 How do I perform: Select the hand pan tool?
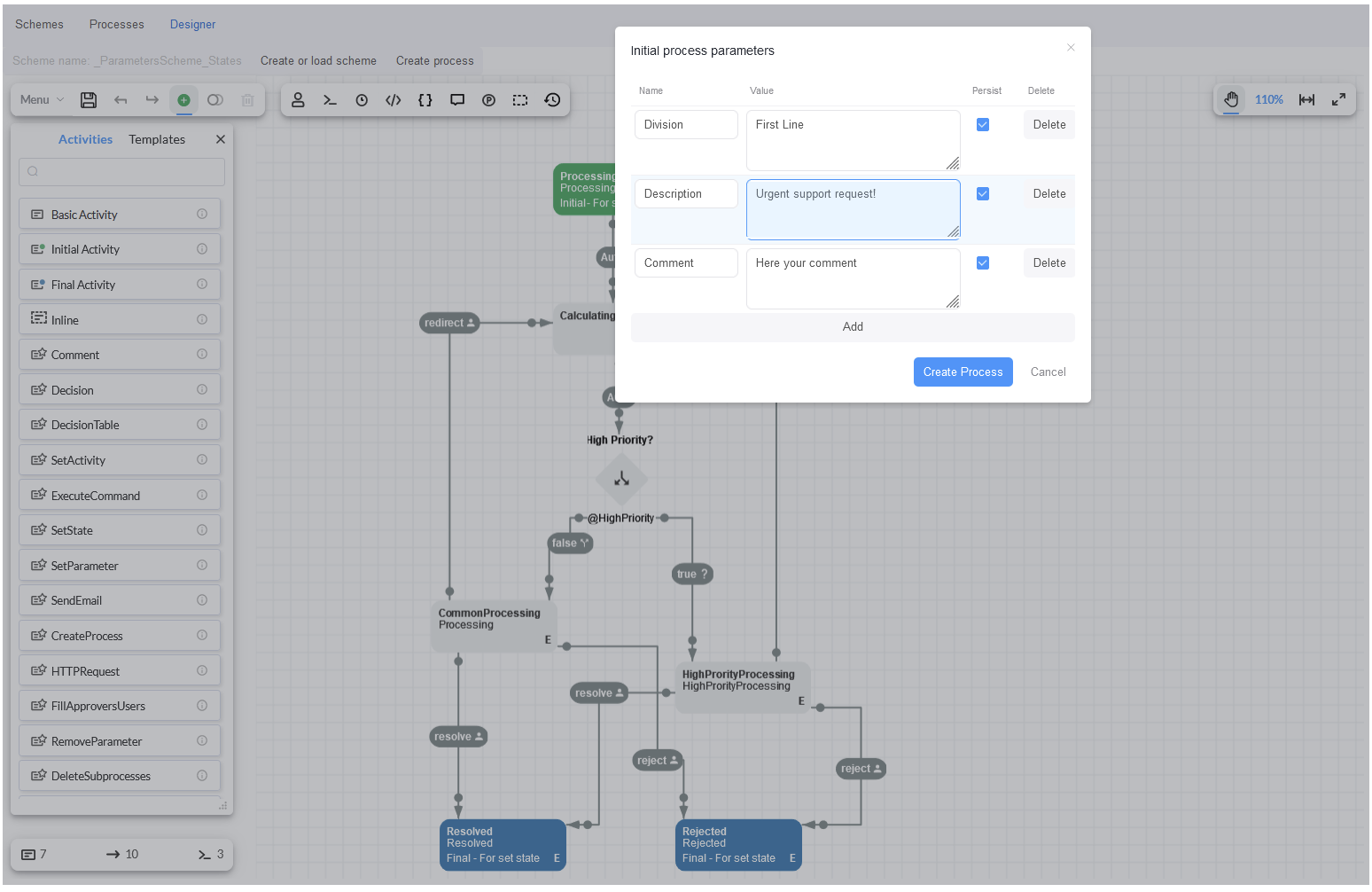click(1231, 99)
